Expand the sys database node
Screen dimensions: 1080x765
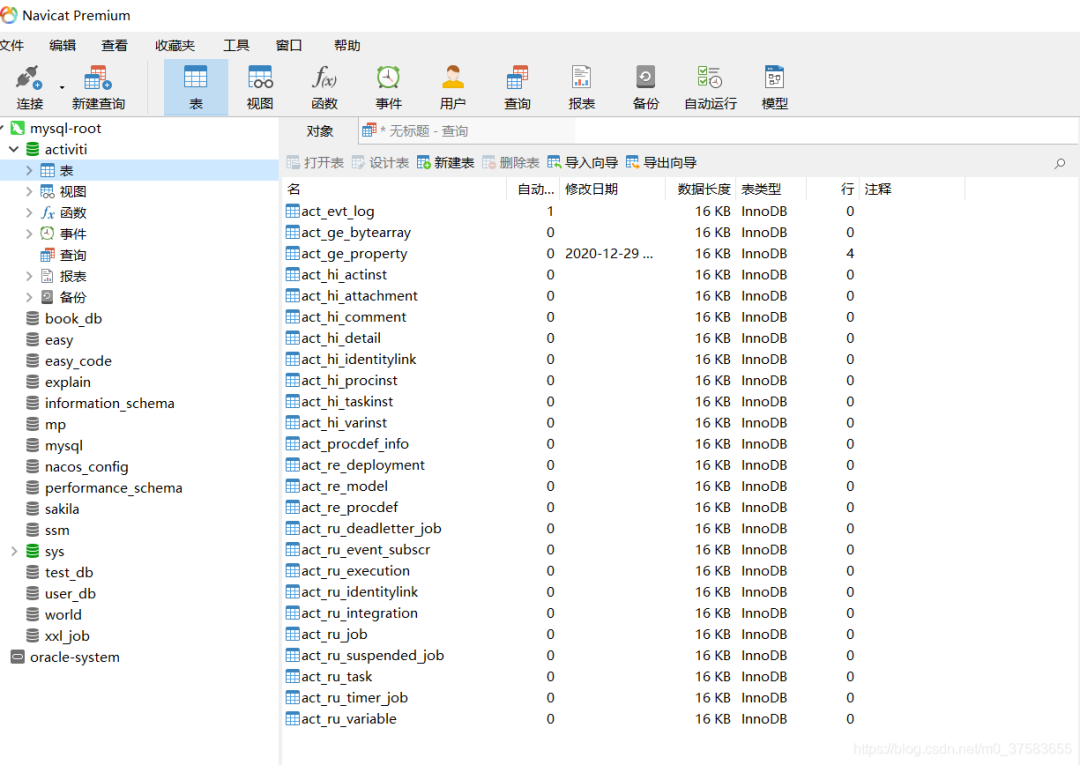(14, 551)
